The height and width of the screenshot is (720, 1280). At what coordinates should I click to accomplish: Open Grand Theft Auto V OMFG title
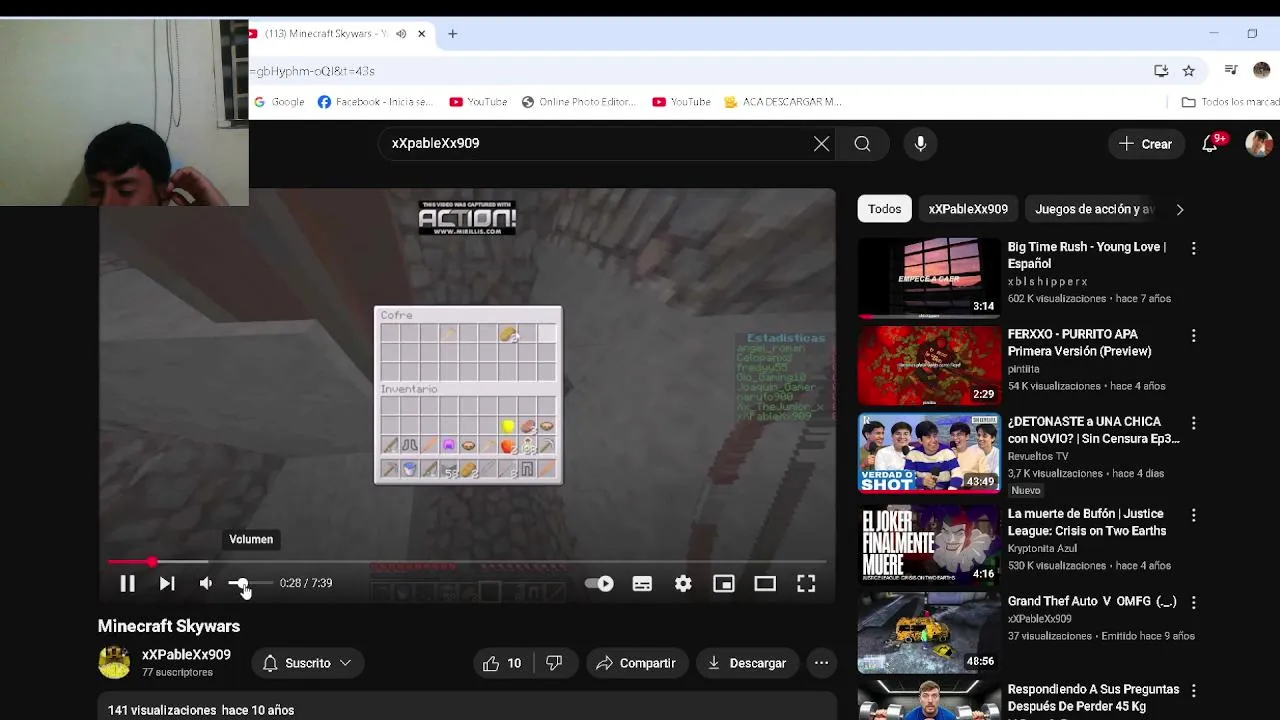(1092, 602)
